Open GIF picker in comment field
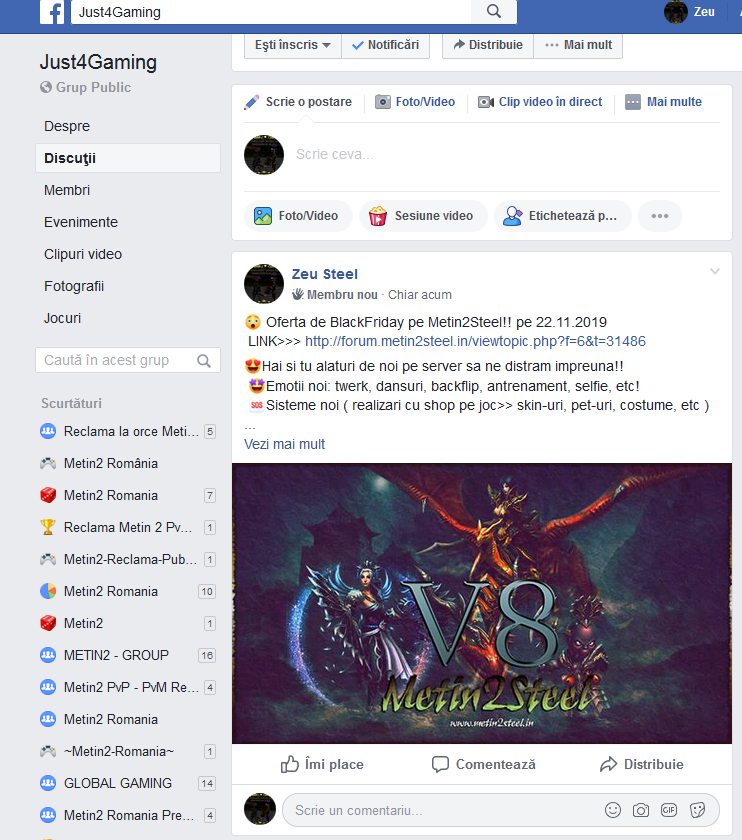742x840 pixels. pos(669,810)
